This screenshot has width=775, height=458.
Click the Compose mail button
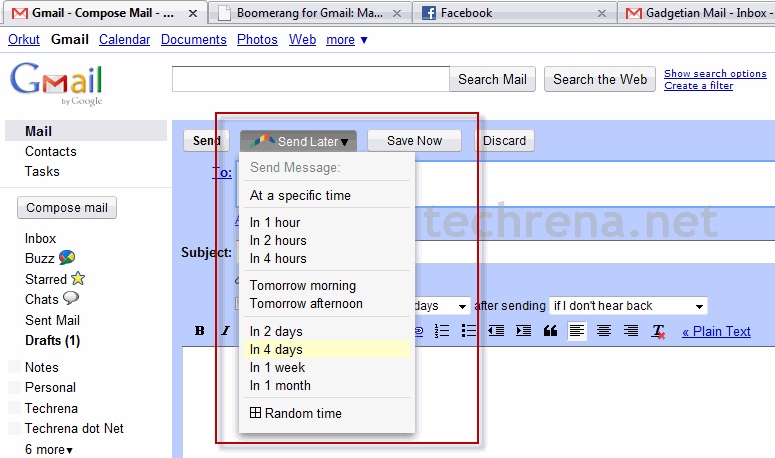click(67, 208)
